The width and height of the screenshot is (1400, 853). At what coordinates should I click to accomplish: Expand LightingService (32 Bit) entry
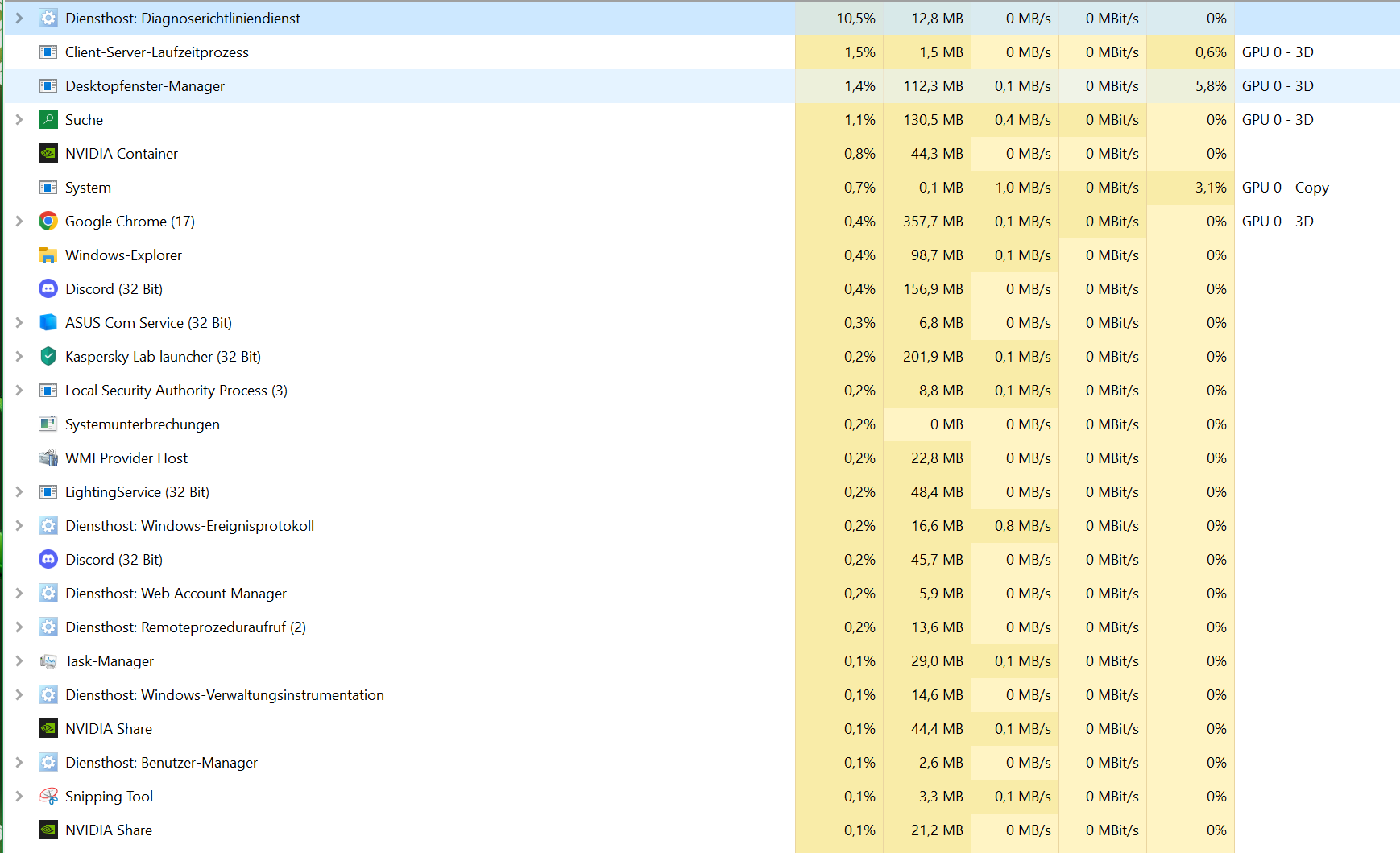pyautogui.click(x=19, y=491)
